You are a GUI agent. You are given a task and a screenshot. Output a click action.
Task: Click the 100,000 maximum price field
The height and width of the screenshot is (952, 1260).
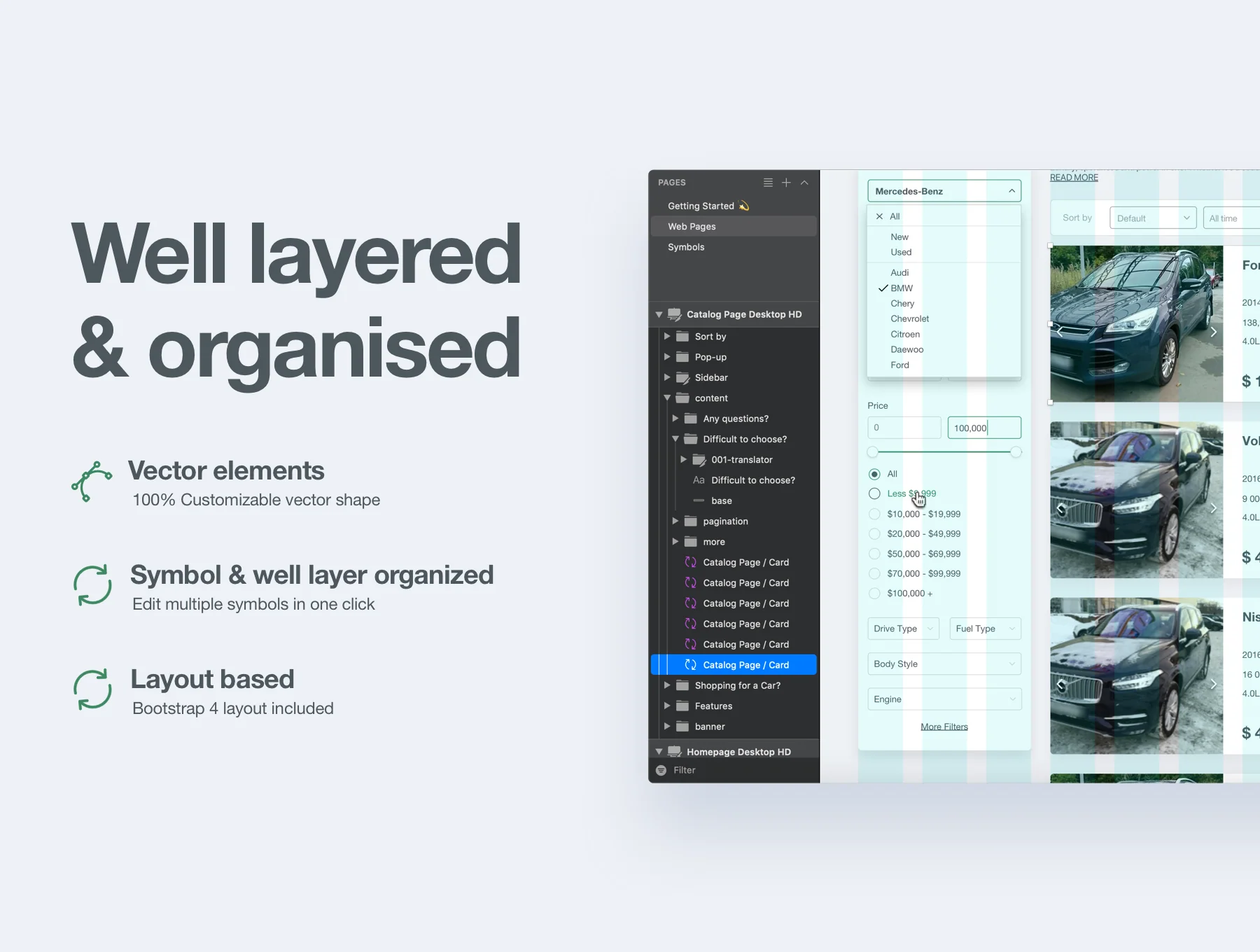984,428
